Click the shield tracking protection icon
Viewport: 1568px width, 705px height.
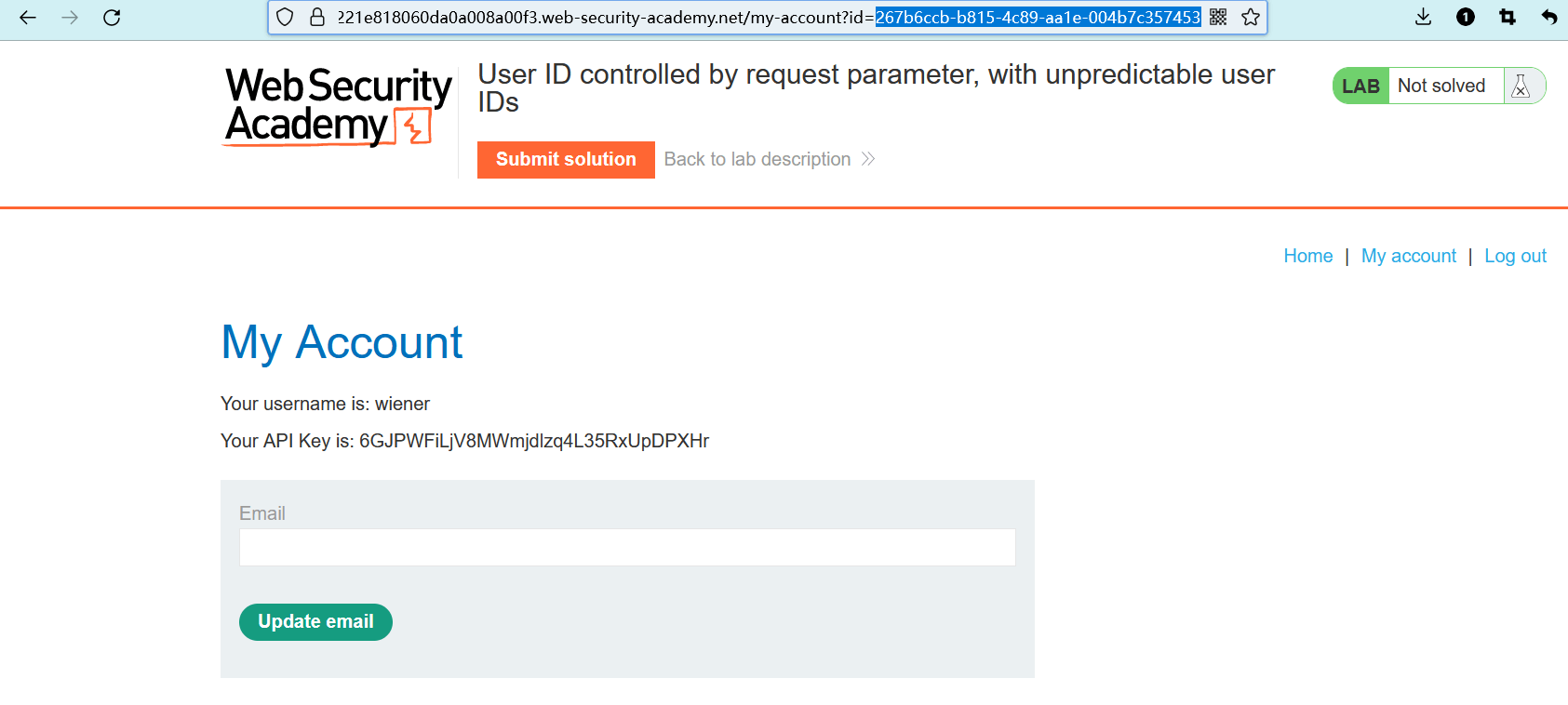286,18
